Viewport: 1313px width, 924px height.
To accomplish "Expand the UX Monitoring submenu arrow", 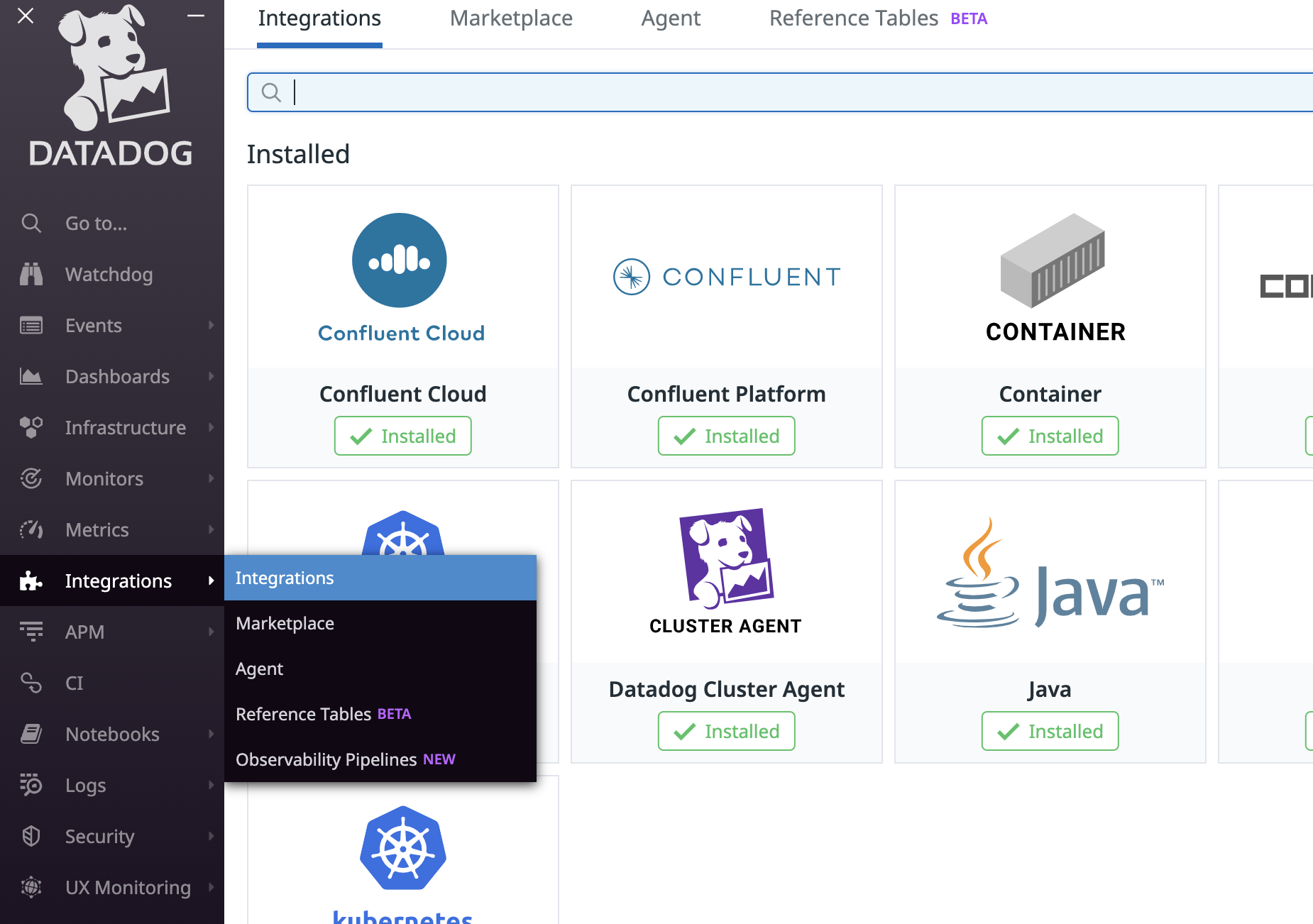I will coord(211,887).
